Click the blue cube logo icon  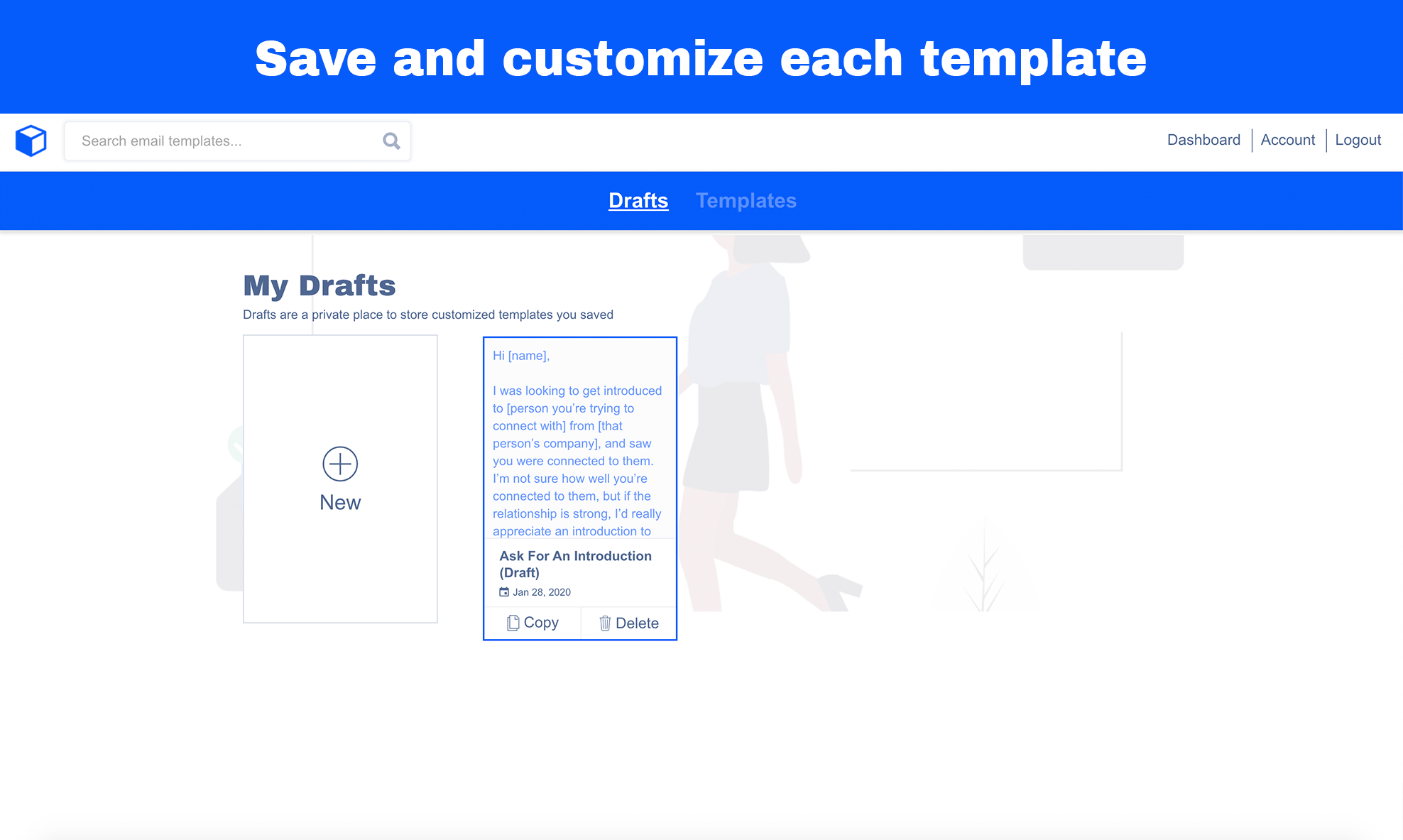pos(31,141)
